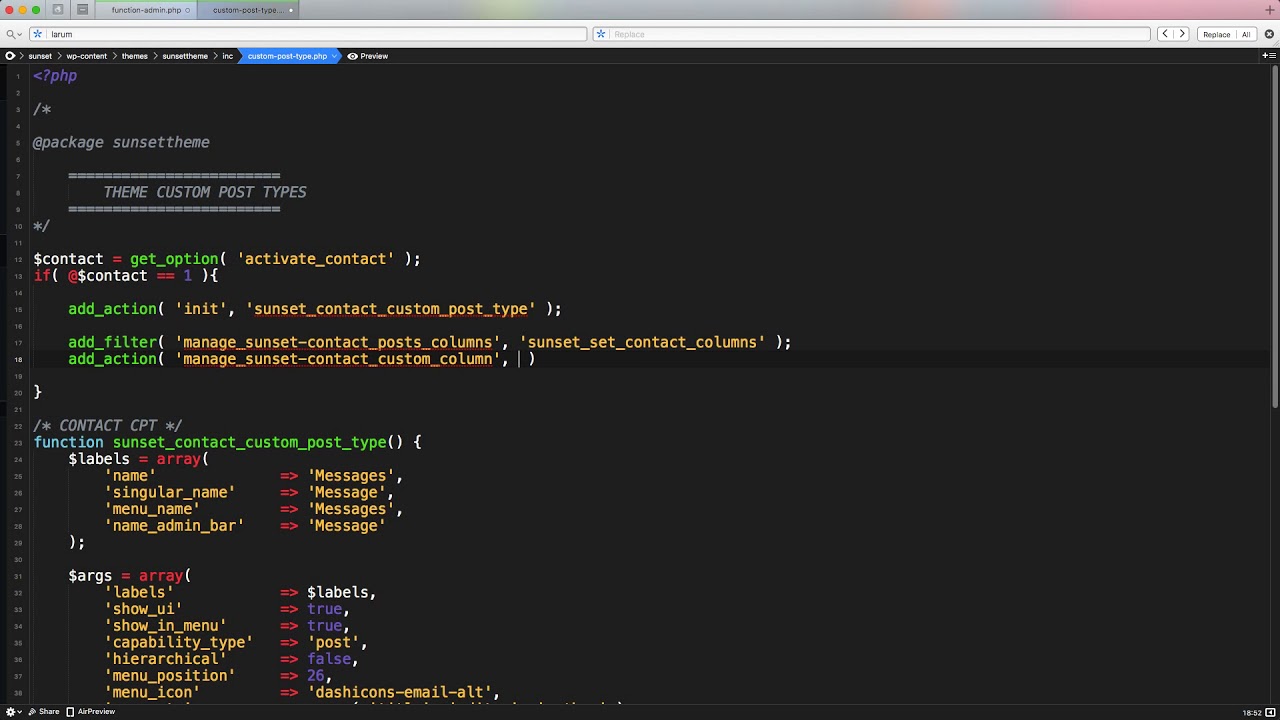Click the 'menu_name' array key
Screen dimensions: 1280x720
(x=152, y=509)
